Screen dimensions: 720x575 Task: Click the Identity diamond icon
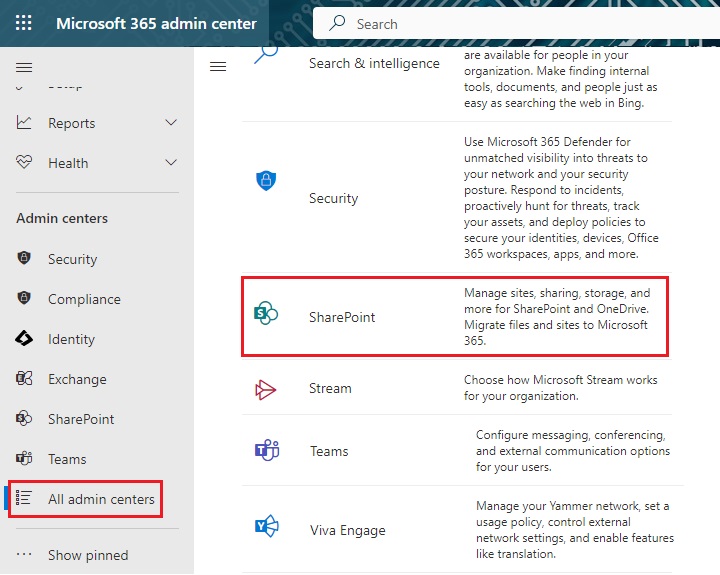coord(24,338)
